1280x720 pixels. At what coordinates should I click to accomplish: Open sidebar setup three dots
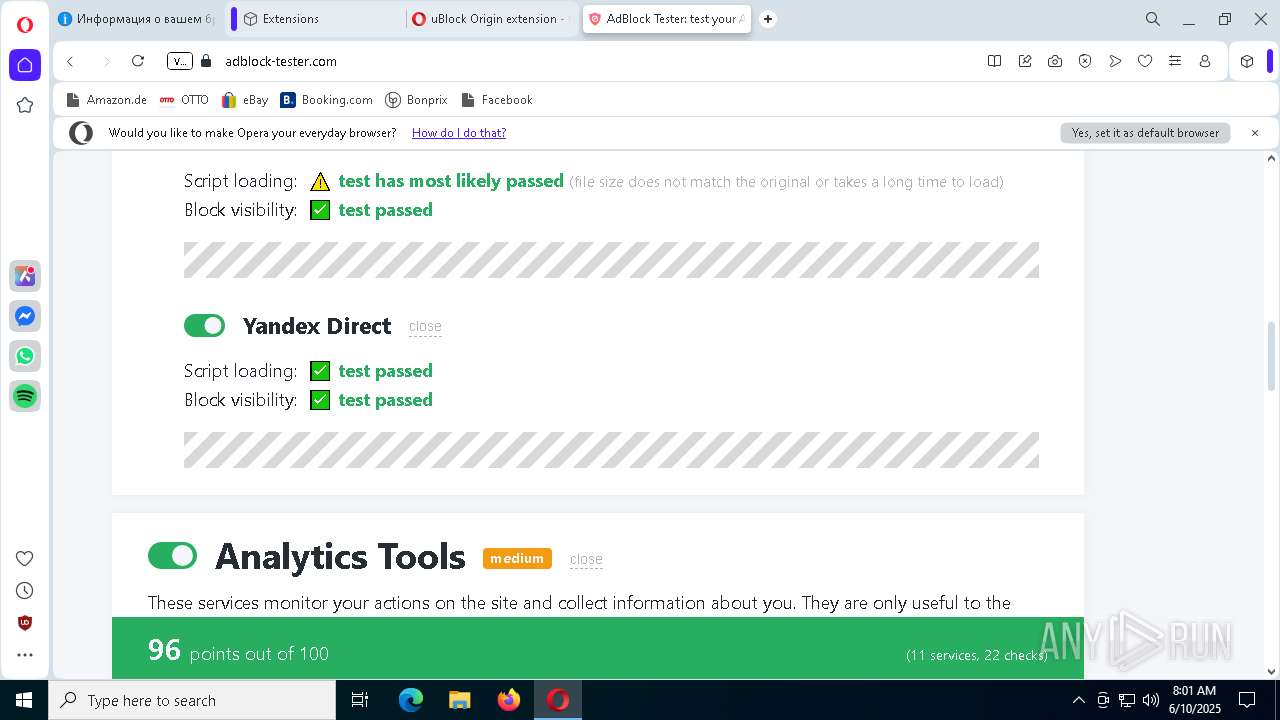coord(25,655)
